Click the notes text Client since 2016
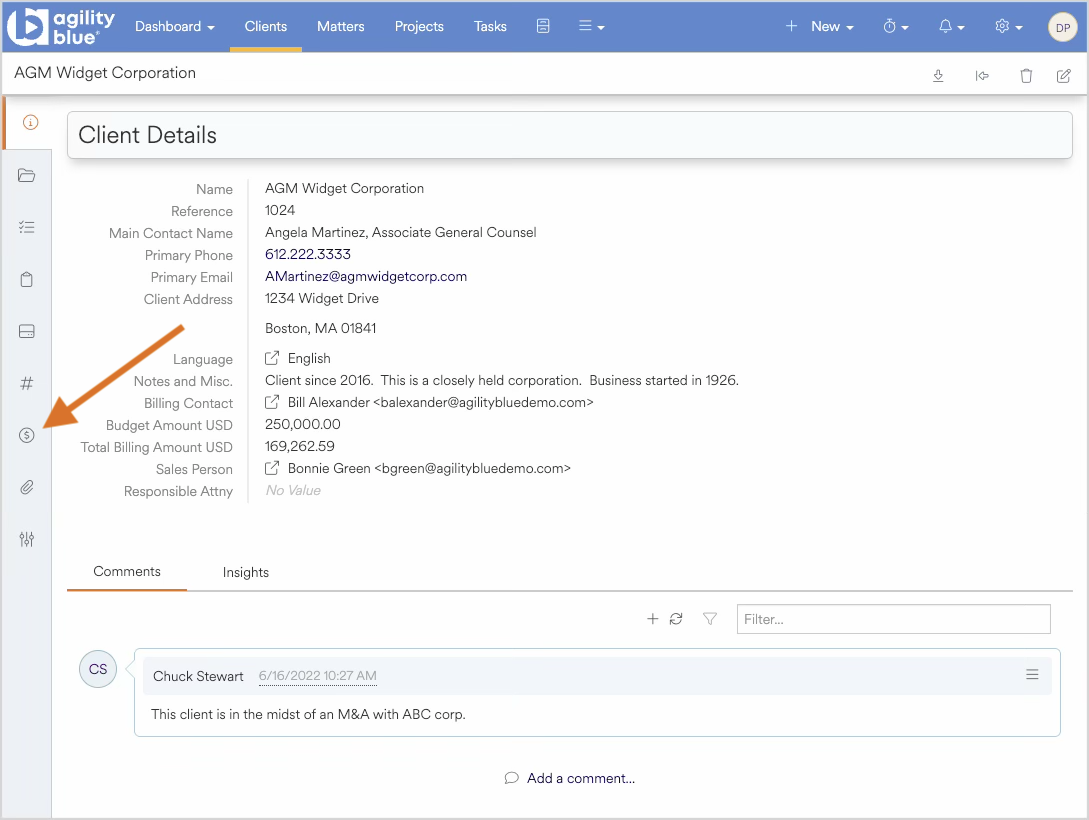The width and height of the screenshot is (1089, 820). click(x=501, y=380)
